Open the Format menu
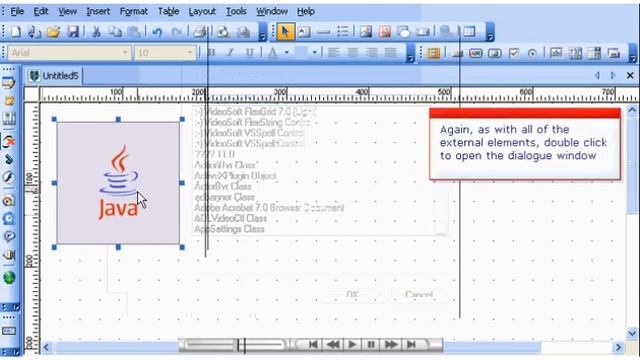The image size is (640, 360). pyautogui.click(x=133, y=11)
